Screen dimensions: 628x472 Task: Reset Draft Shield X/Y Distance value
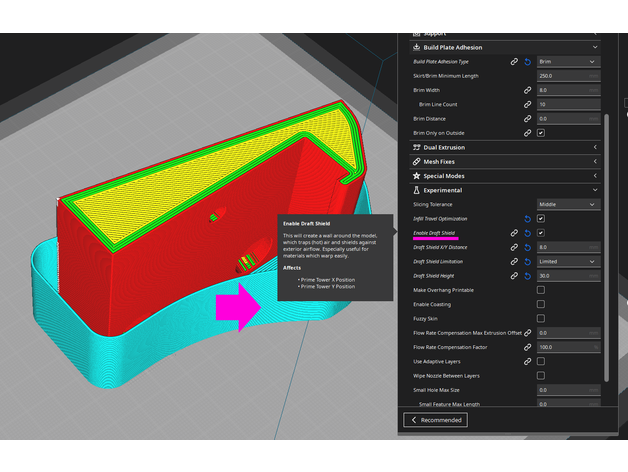pyautogui.click(x=527, y=247)
